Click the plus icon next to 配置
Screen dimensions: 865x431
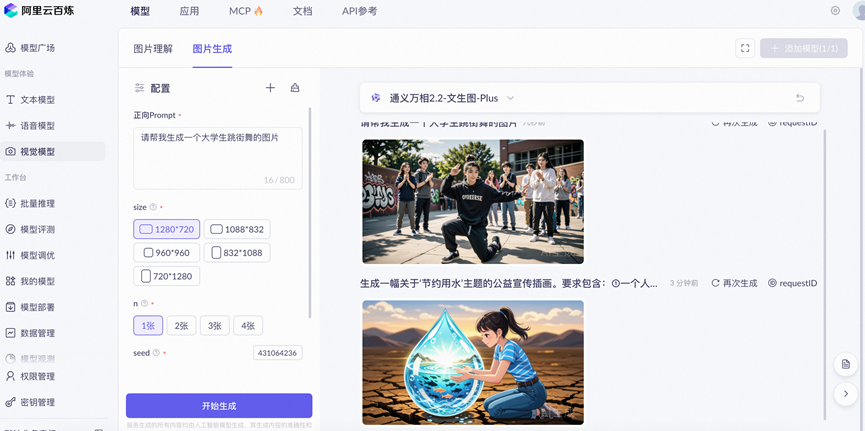tap(270, 88)
